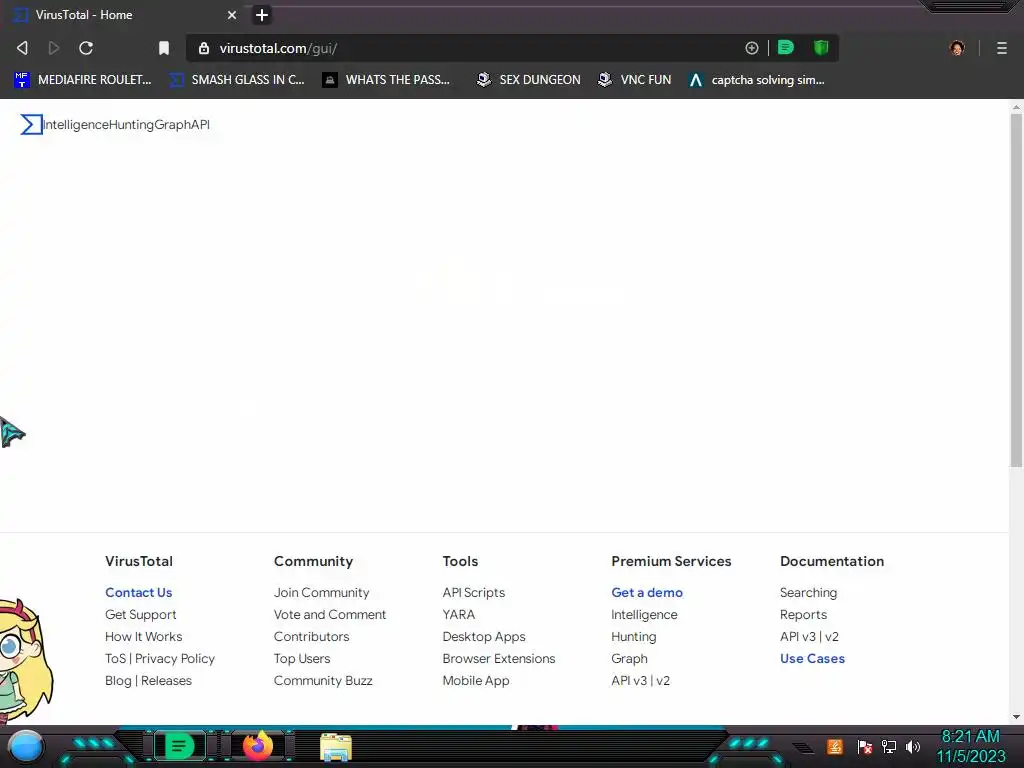Open the Action Center flag icon
The height and width of the screenshot is (768, 1024).
tap(865, 746)
